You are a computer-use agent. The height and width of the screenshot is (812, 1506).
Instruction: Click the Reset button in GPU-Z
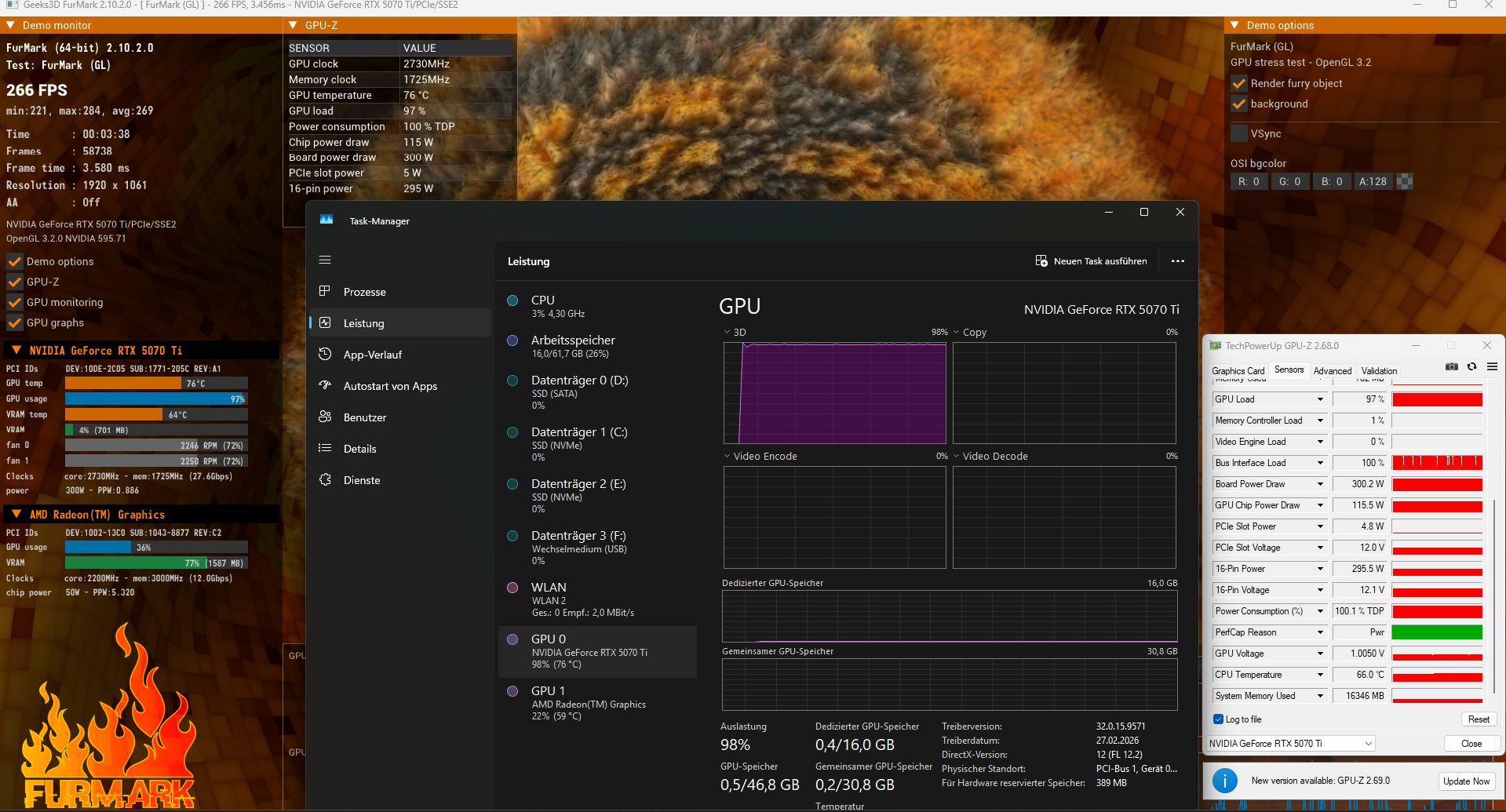[x=1479, y=719]
